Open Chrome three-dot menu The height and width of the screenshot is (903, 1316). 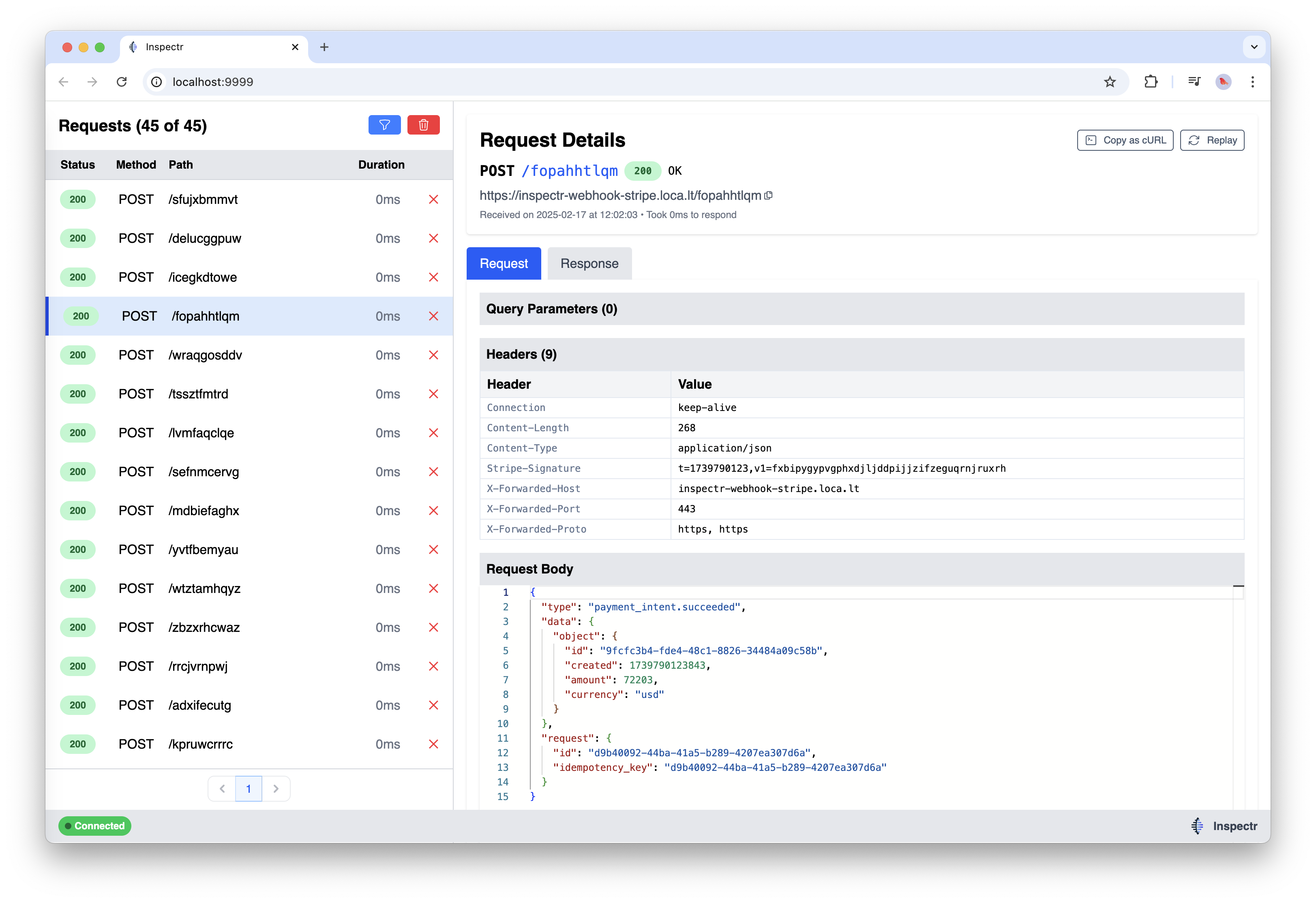point(1253,82)
